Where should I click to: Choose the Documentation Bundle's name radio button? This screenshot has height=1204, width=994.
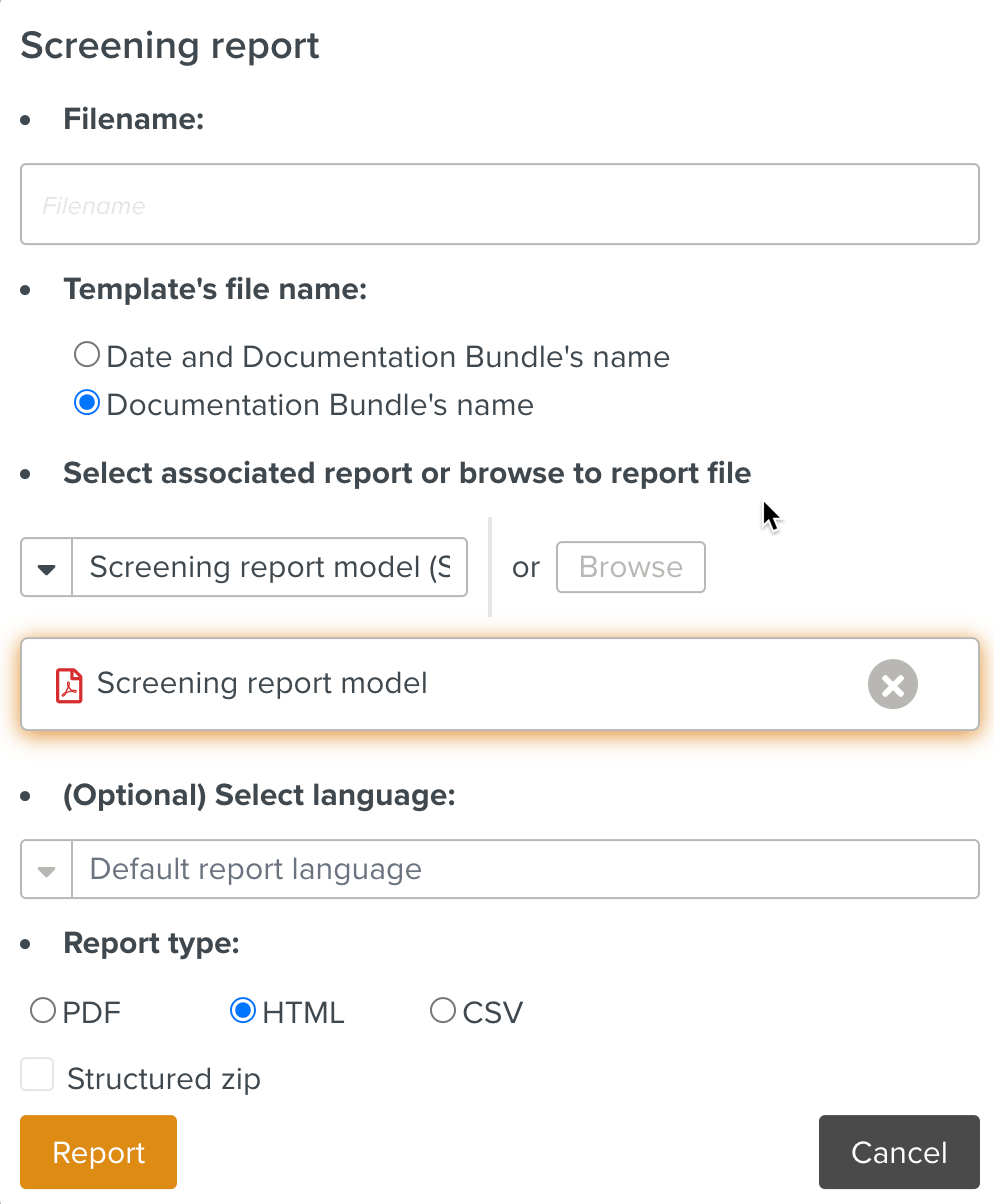point(88,404)
